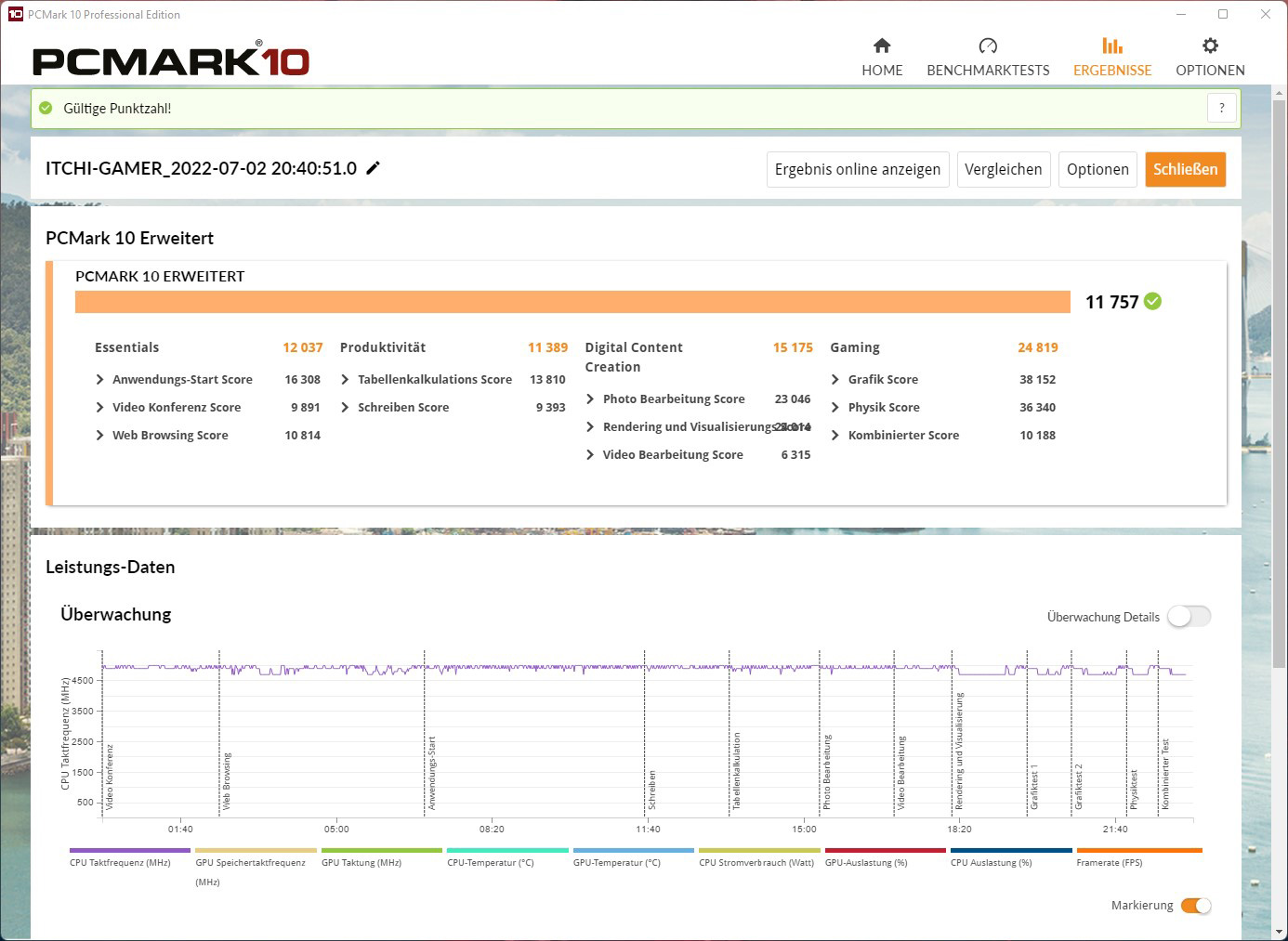Click the Anwendungs-Start timeline marker
The width and height of the screenshot is (1288, 941).
tap(431, 773)
